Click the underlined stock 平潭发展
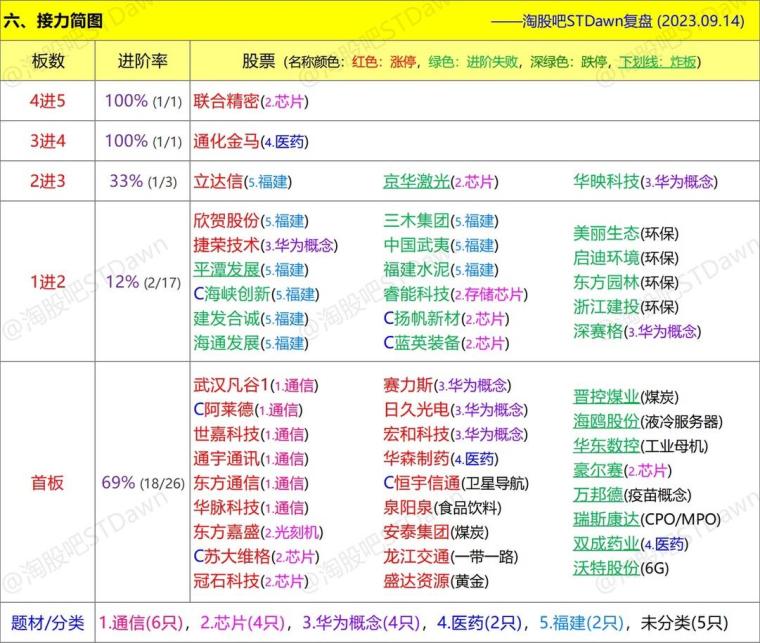760x643 pixels. point(226,270)
